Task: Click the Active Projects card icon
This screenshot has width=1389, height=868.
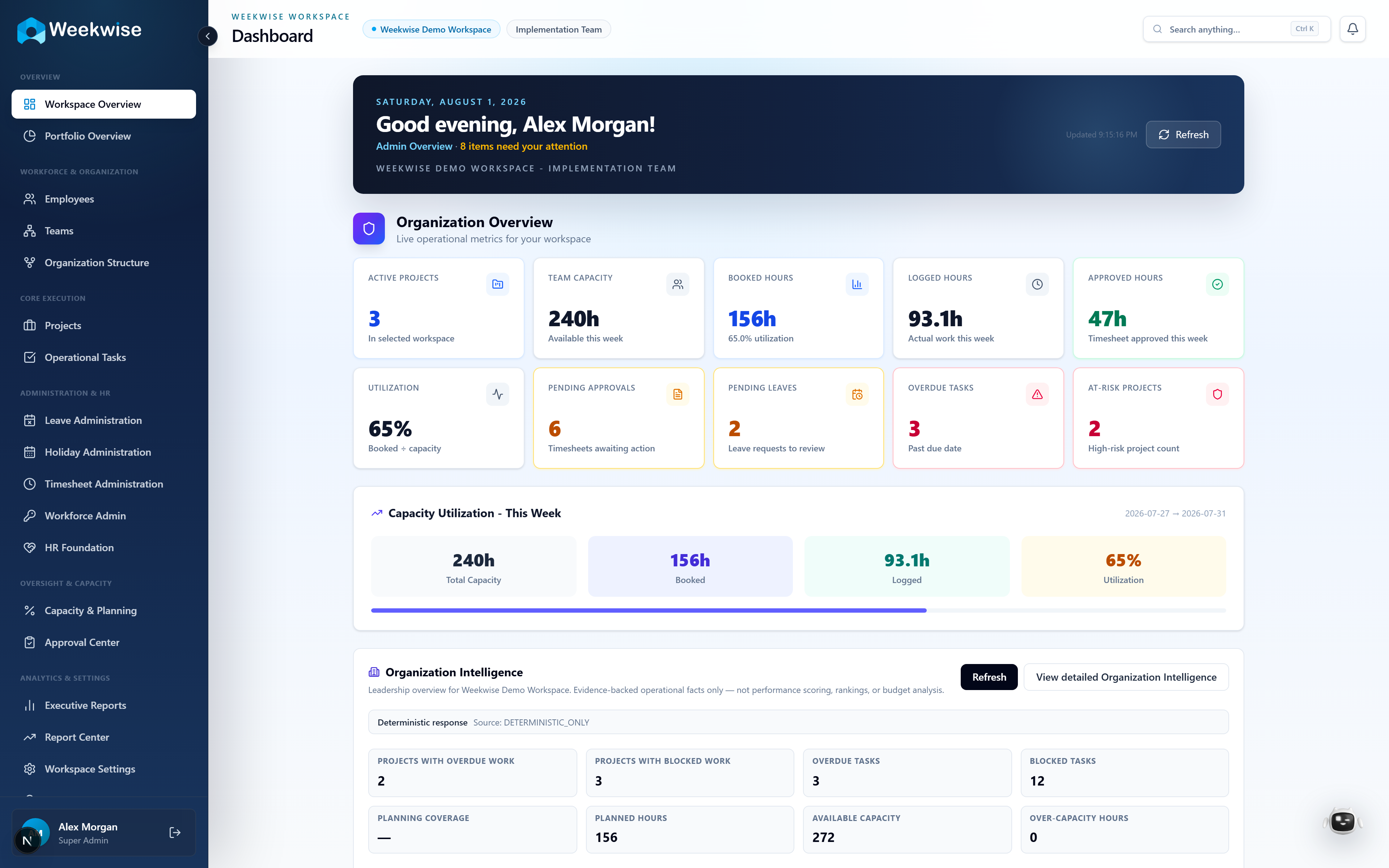Action: 497,284
